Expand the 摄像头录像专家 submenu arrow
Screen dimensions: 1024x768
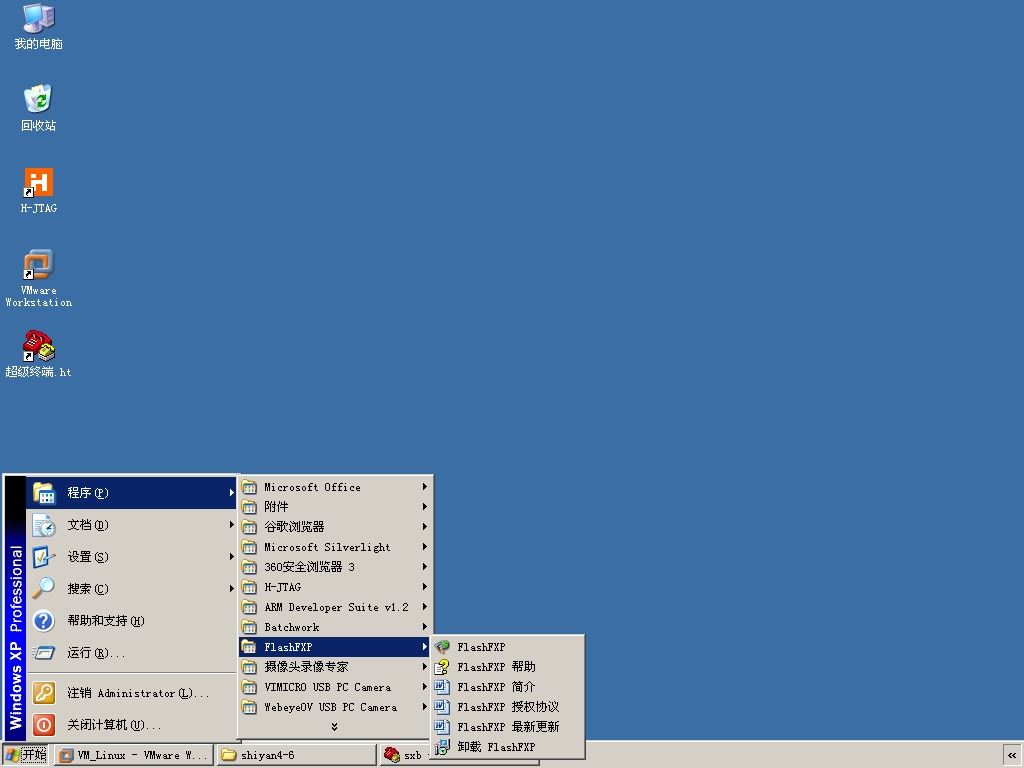(x=424, y=667)
